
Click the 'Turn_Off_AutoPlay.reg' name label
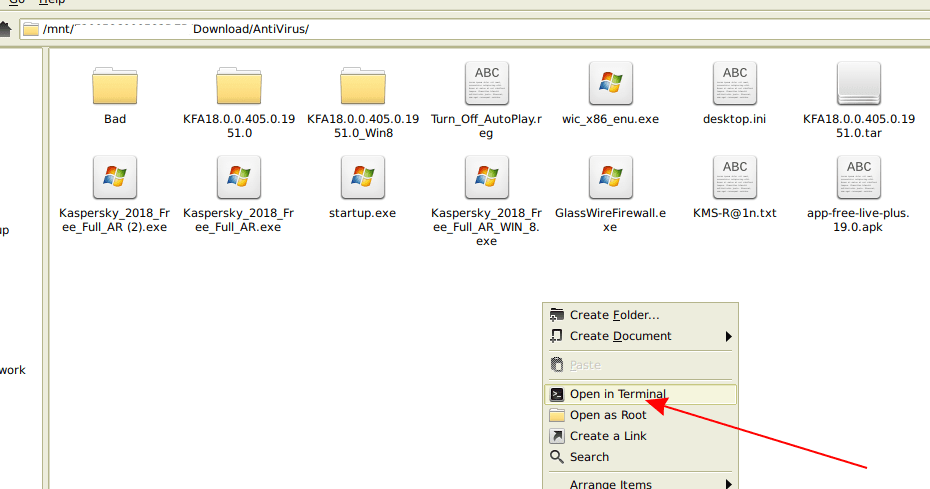[486, 126]
